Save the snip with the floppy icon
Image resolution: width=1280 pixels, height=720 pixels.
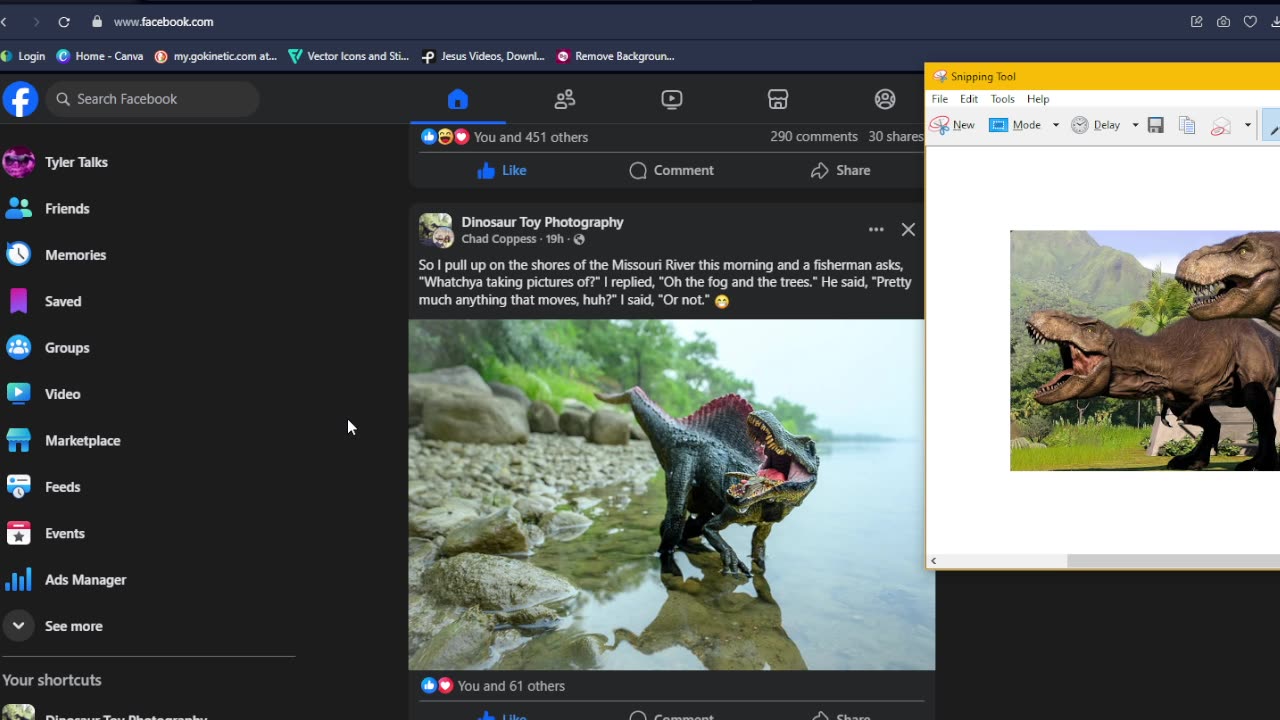pos(1155,125)
